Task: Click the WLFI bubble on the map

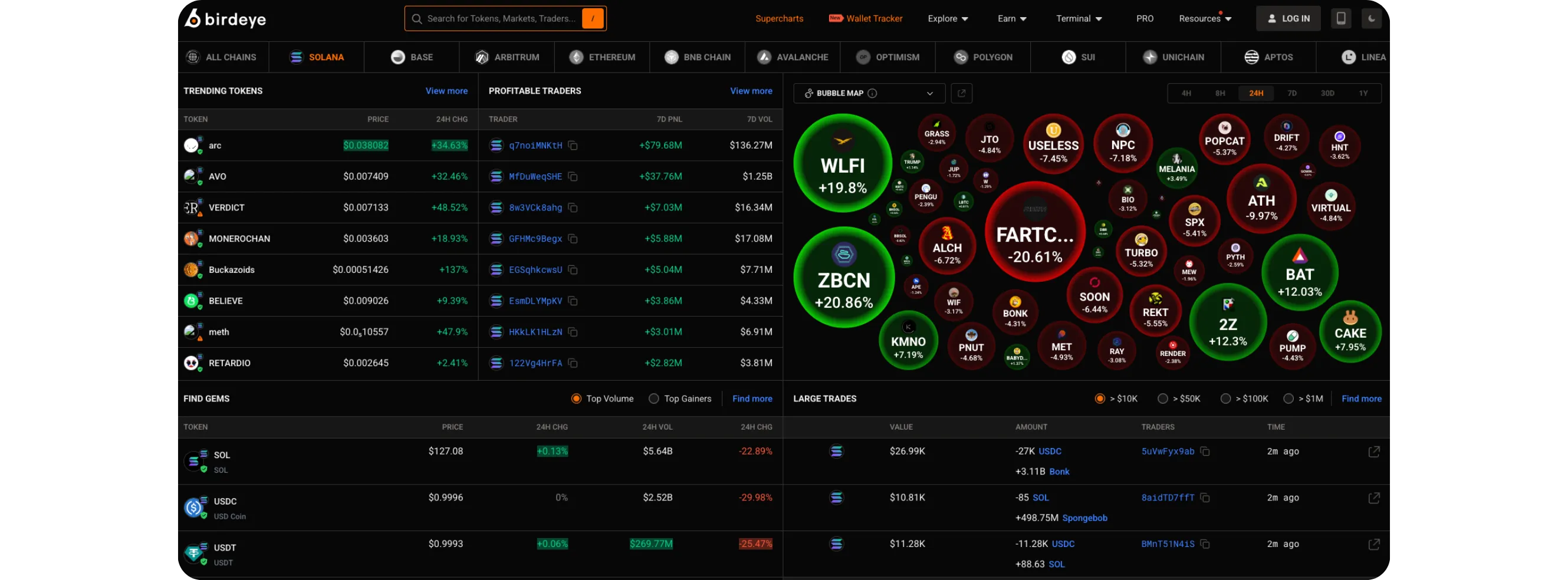Action: click(843, 163)
